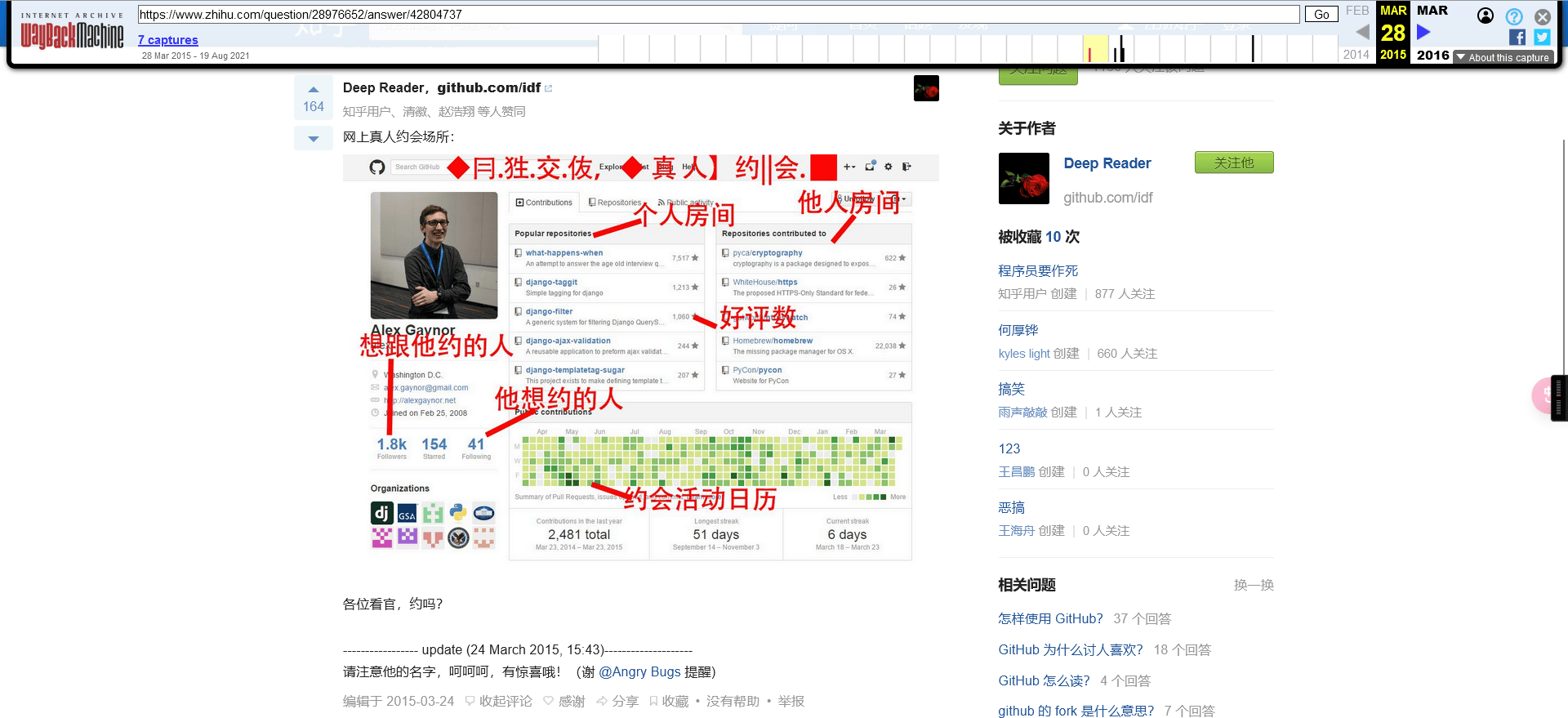The image size is (1568, 718).
Task: Open the external link icon beside github.com/idf
Action: click(549, 88)
